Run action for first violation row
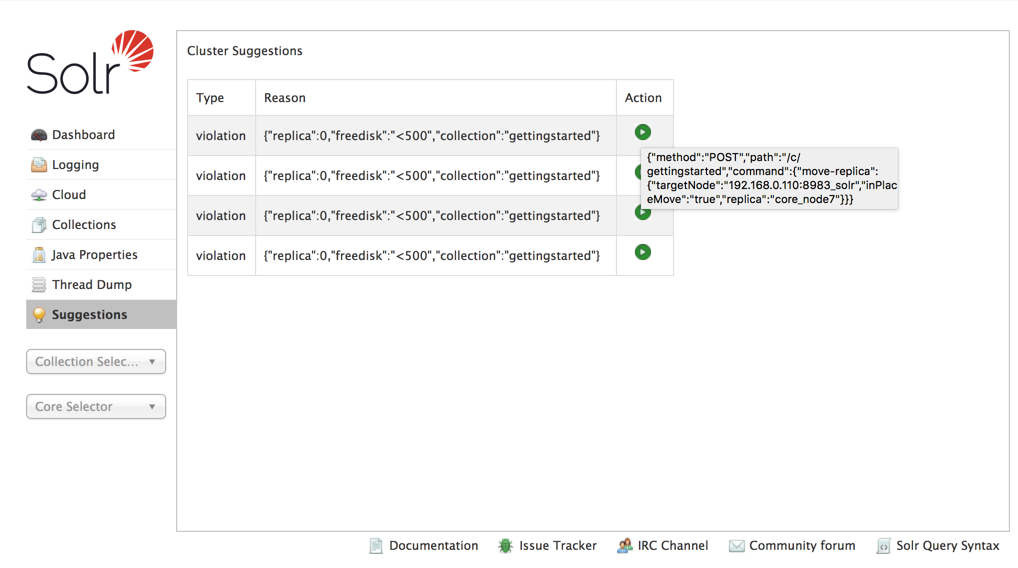 tap(643, 132)
